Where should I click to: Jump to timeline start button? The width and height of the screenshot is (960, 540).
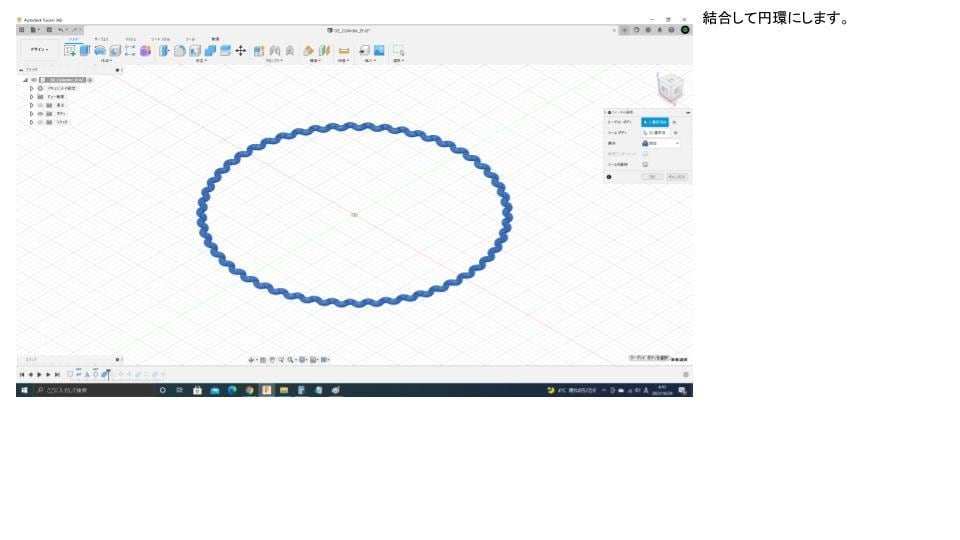pyautogui.click(x=22, y=375)
